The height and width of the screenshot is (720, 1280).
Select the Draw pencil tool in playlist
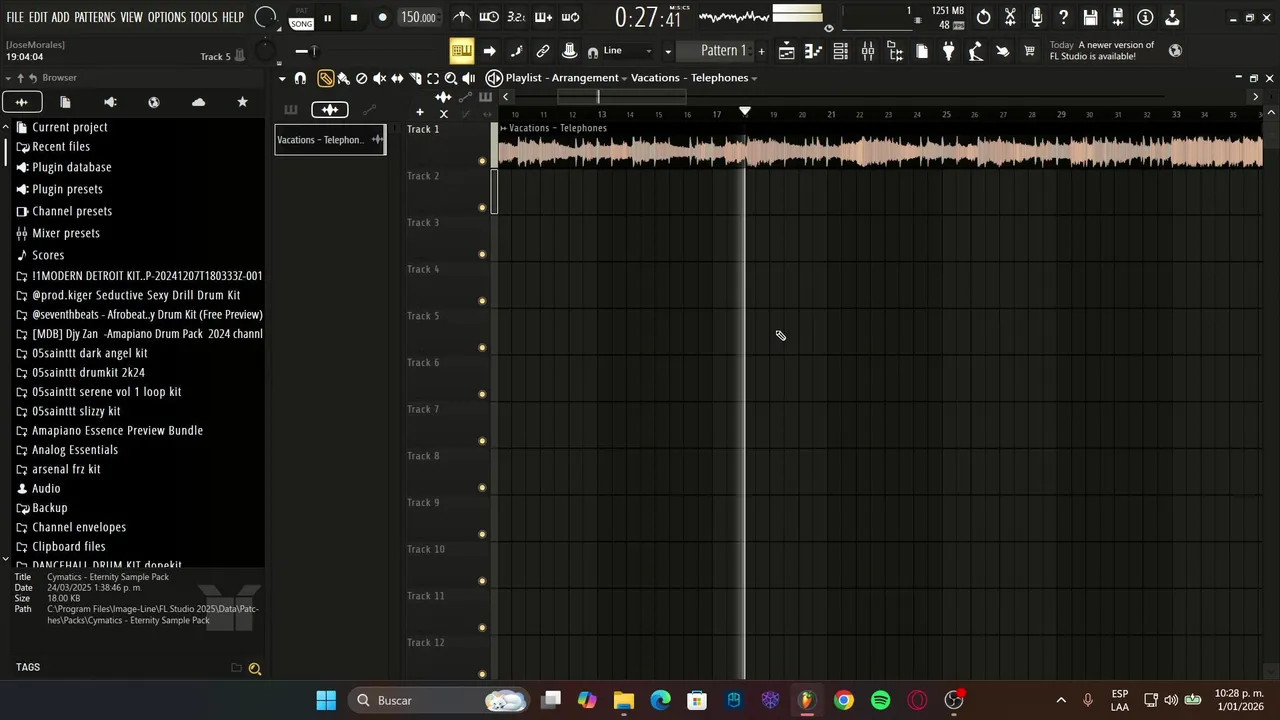[x=326, y=78]
